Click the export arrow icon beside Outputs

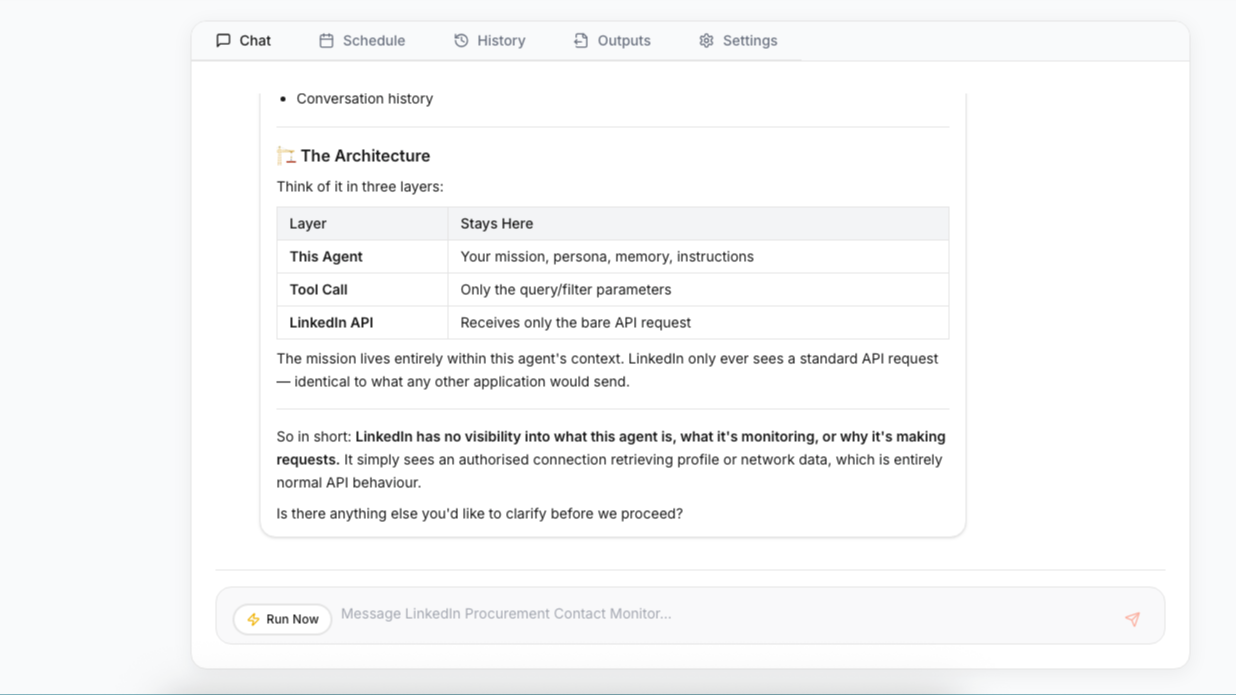(x=581, y=40)
